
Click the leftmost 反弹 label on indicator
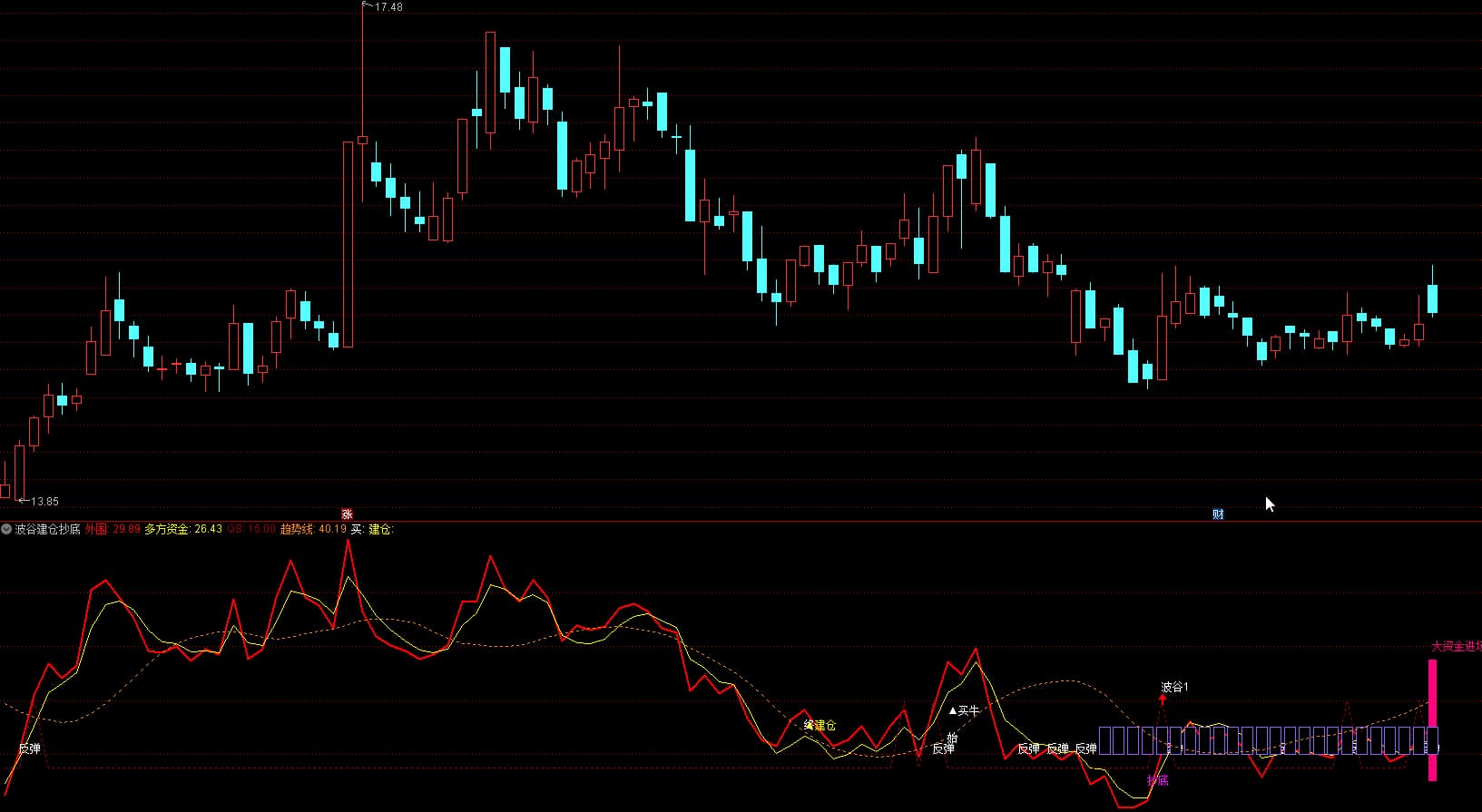(x=29, y=748)
